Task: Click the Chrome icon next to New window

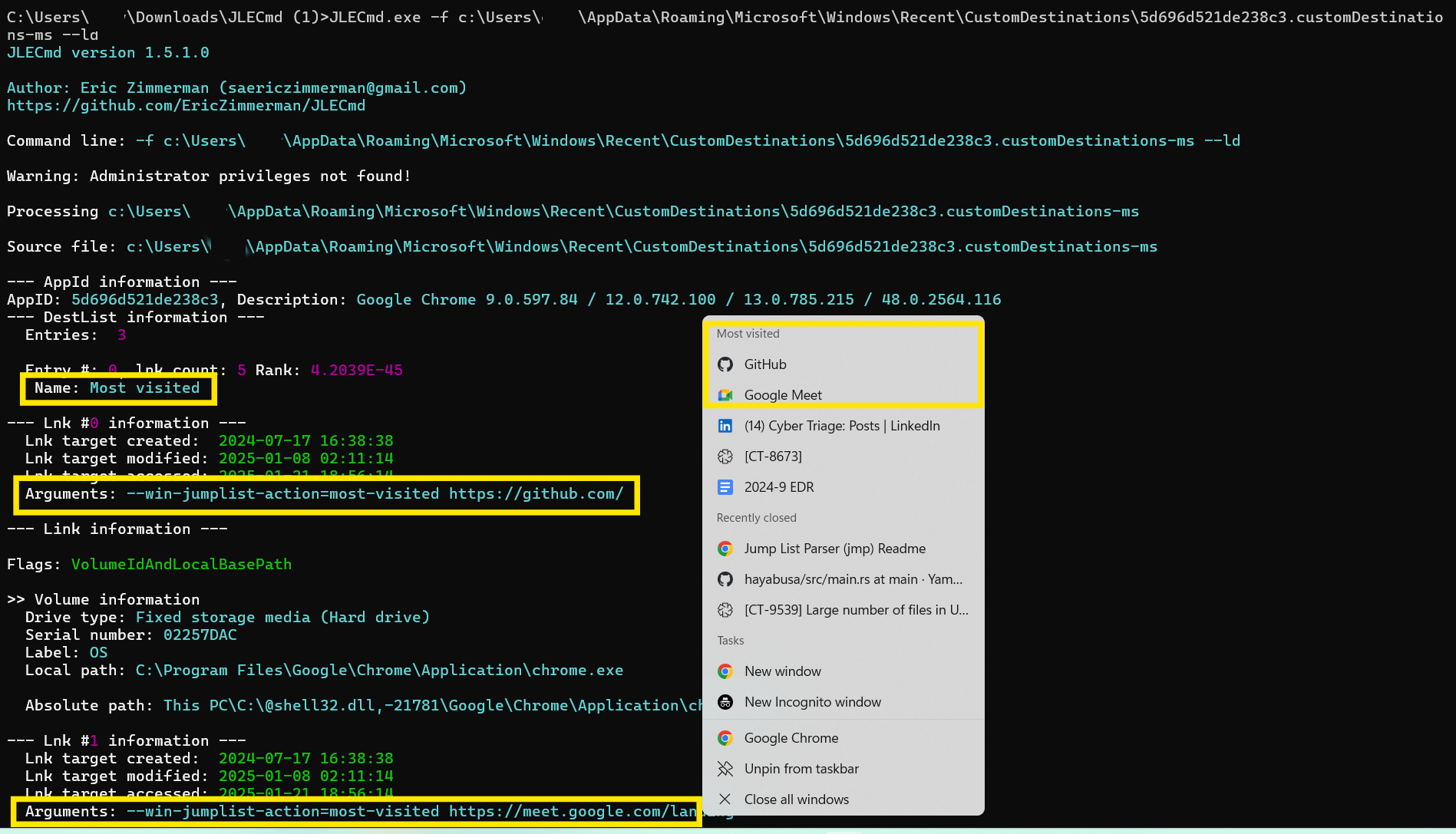Action: coord(725,671)
